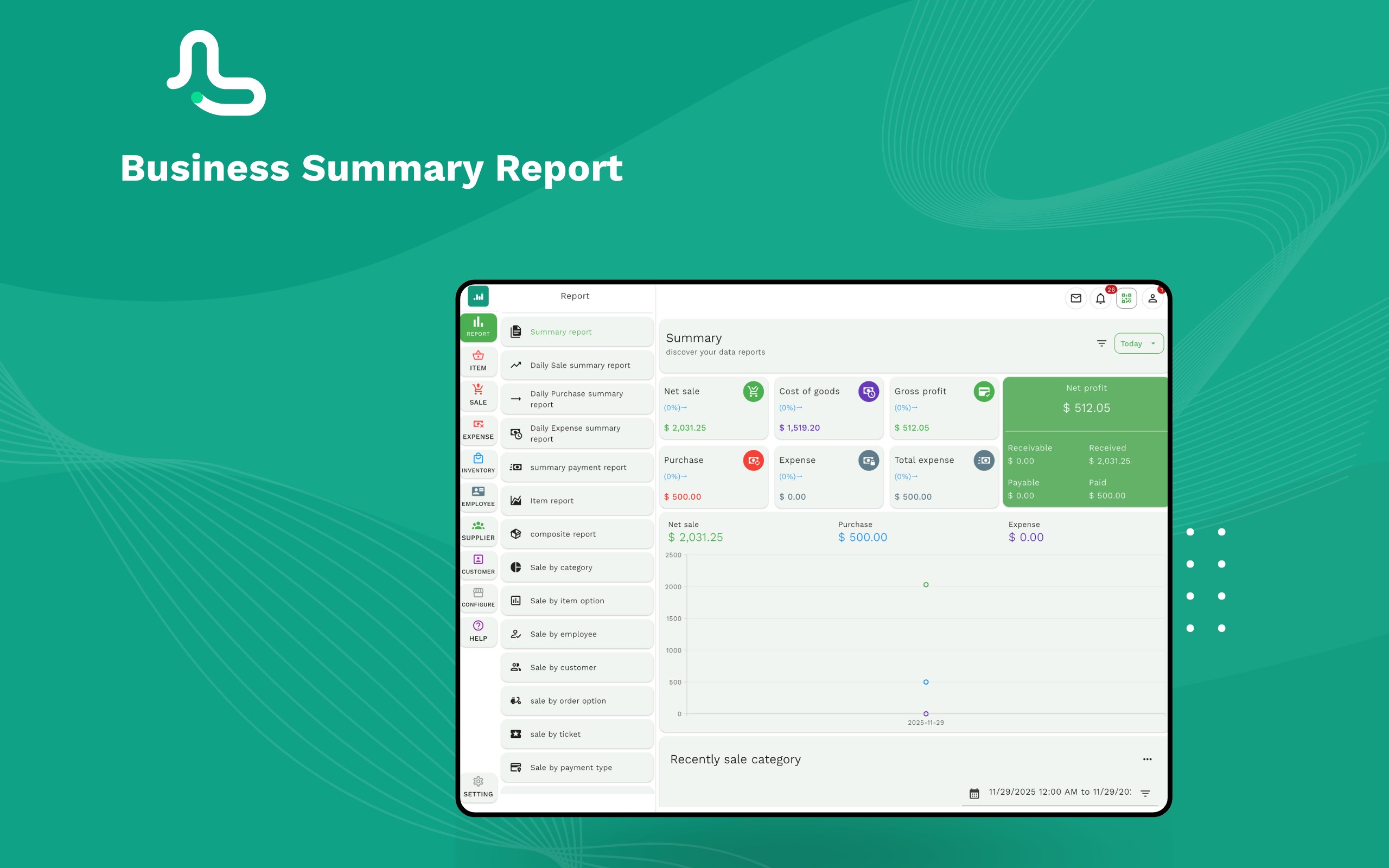Viewport: 1389px width, 868px height.
Task: Open the Supplier sidebar section
Action: [478, 531]
